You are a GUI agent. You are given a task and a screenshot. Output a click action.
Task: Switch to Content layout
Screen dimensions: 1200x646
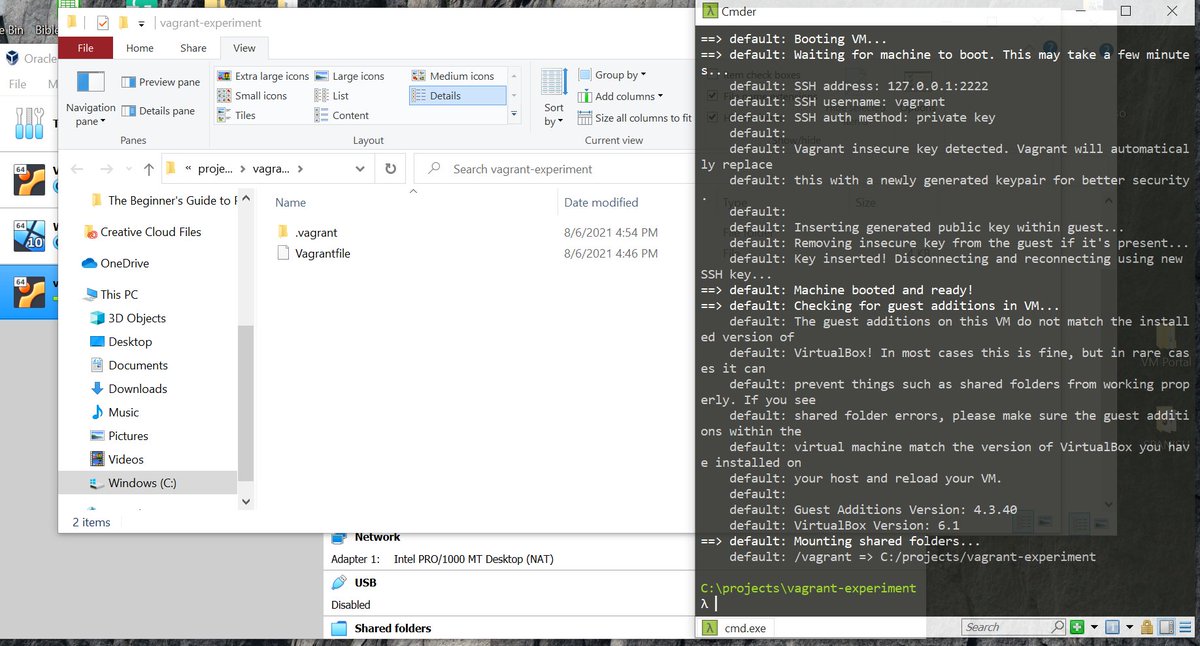(341, 115)
